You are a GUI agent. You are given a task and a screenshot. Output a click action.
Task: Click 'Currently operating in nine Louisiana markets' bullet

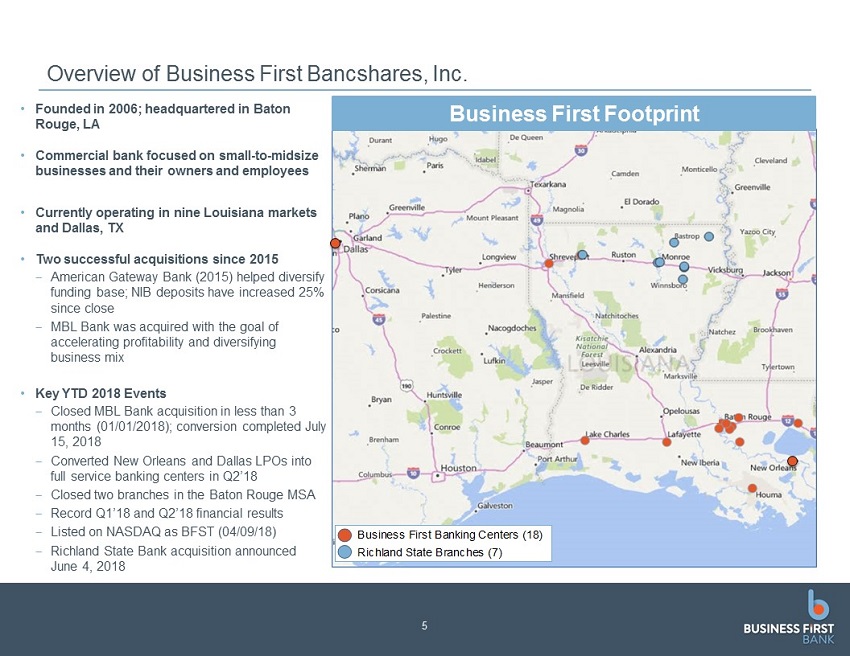[x=176, y=220]
